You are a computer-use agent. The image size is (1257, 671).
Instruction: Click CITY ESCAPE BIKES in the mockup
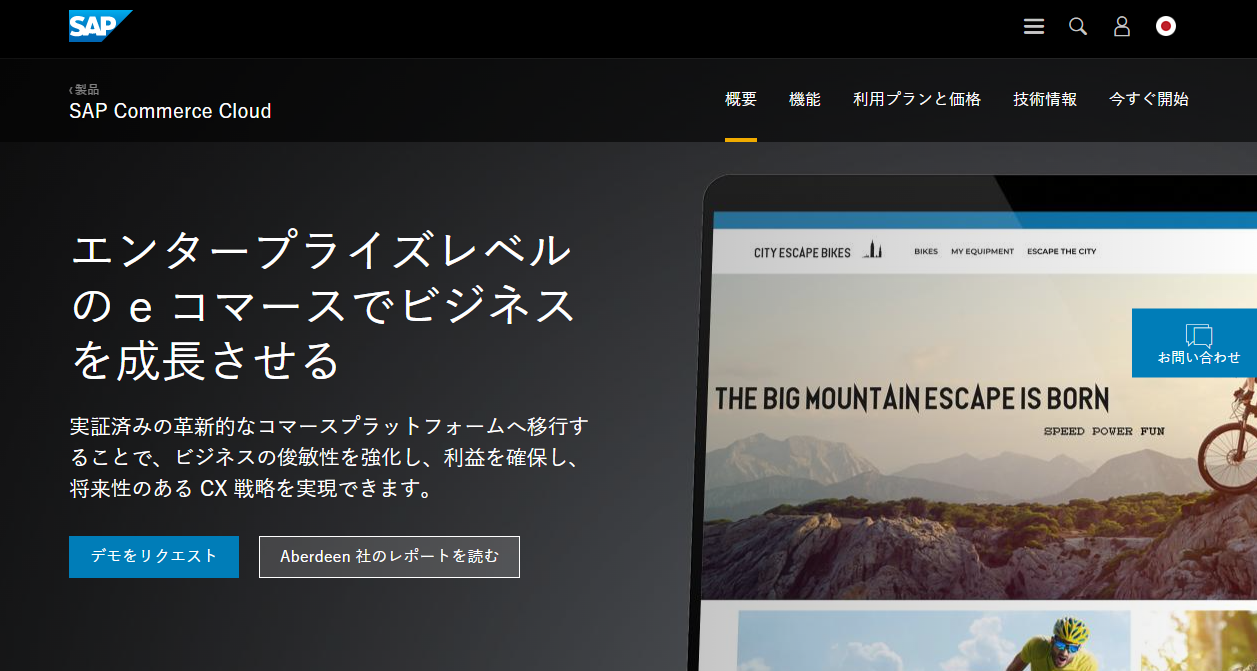coord(802,253)
